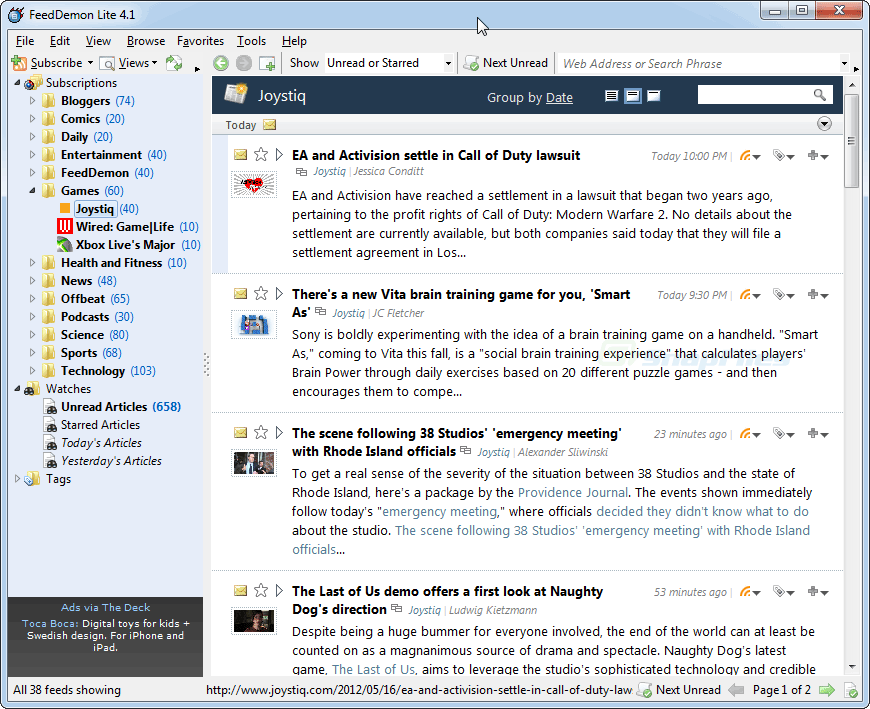The image size is (870, 709).
Task: Click the 38 Studios article thumbnail
Action: point(254,462)
